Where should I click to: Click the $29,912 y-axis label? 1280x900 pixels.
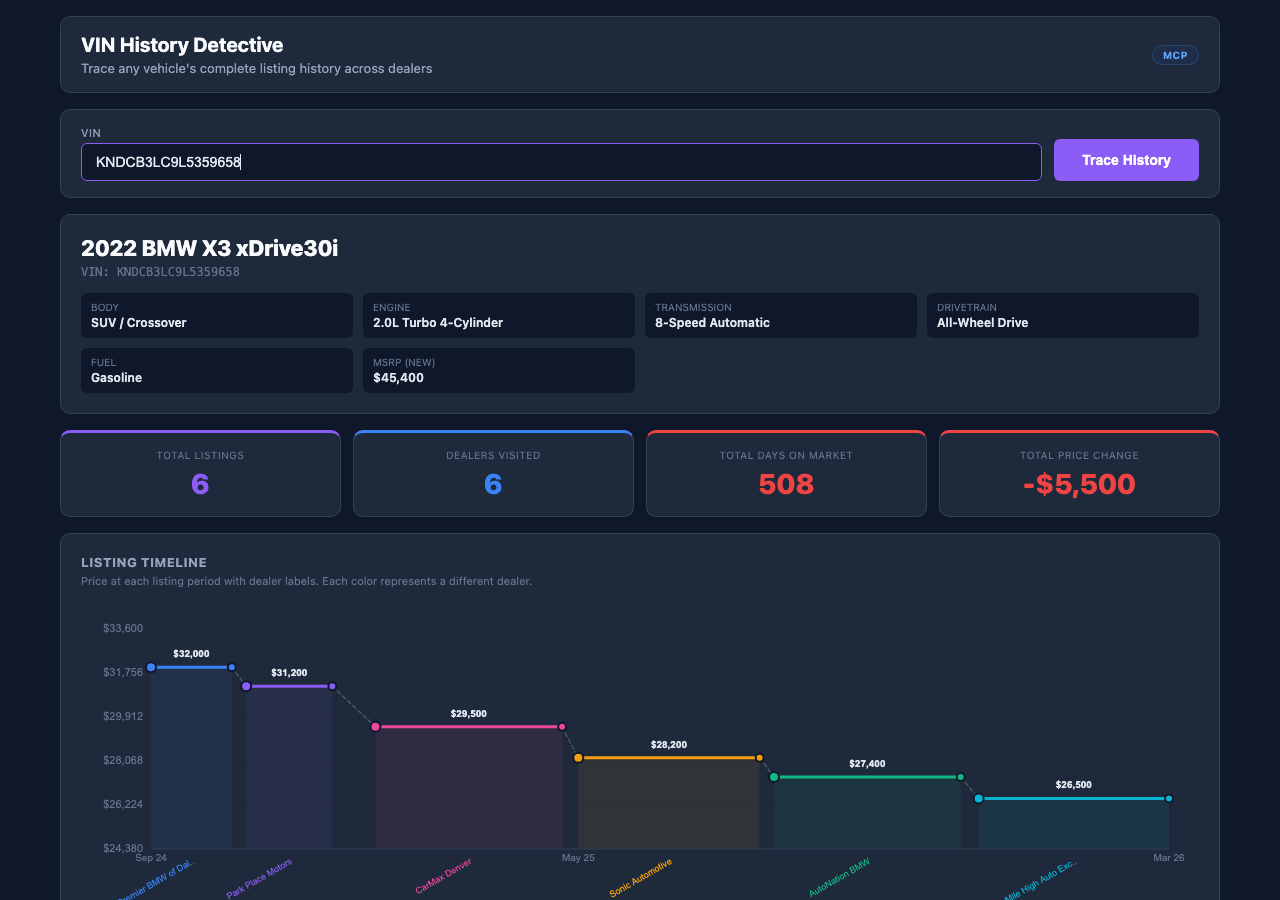(x=123, y=716)
